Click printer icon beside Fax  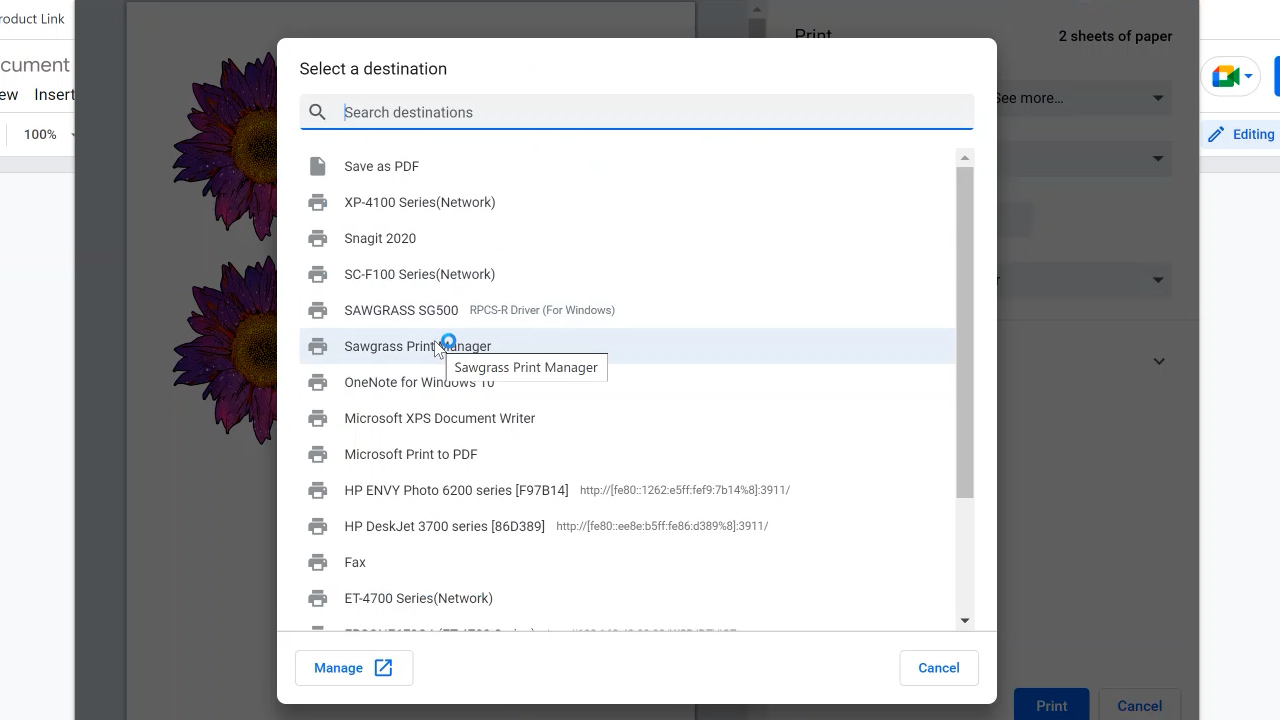[317, 562]
